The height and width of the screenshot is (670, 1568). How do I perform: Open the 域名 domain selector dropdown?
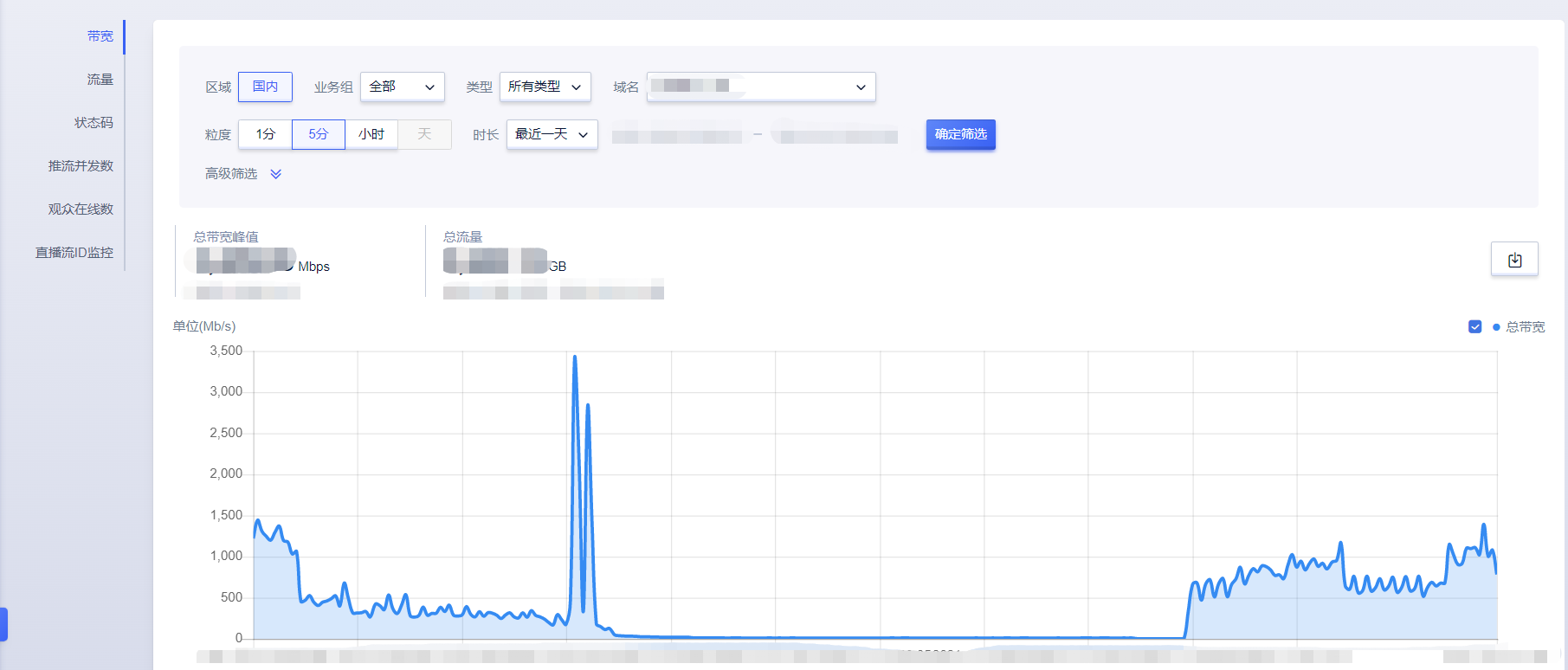761,87
